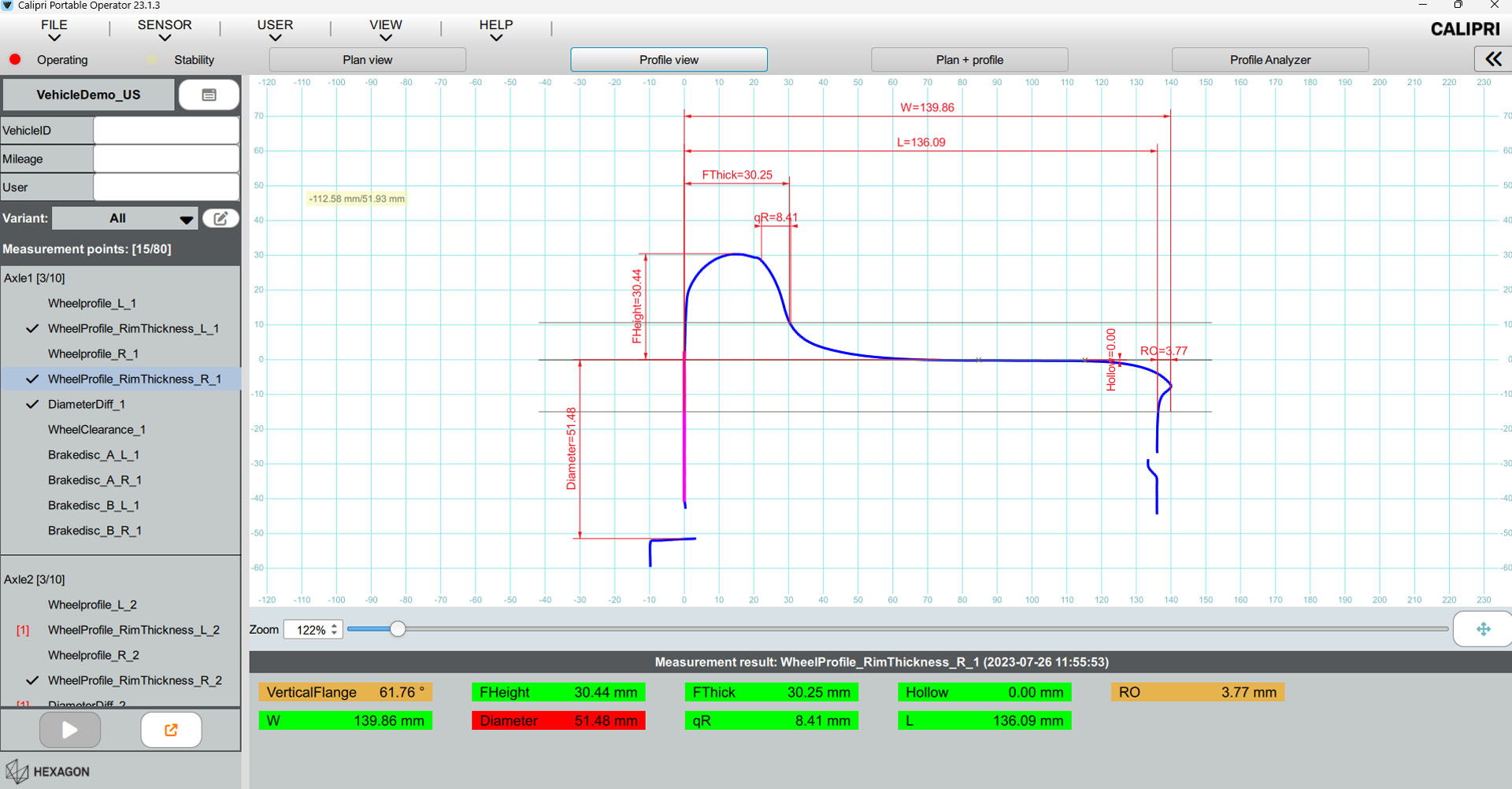Collapse side panel with double-chevron icon
This screenshot has height=789, width=1512.
point(1493,59)
